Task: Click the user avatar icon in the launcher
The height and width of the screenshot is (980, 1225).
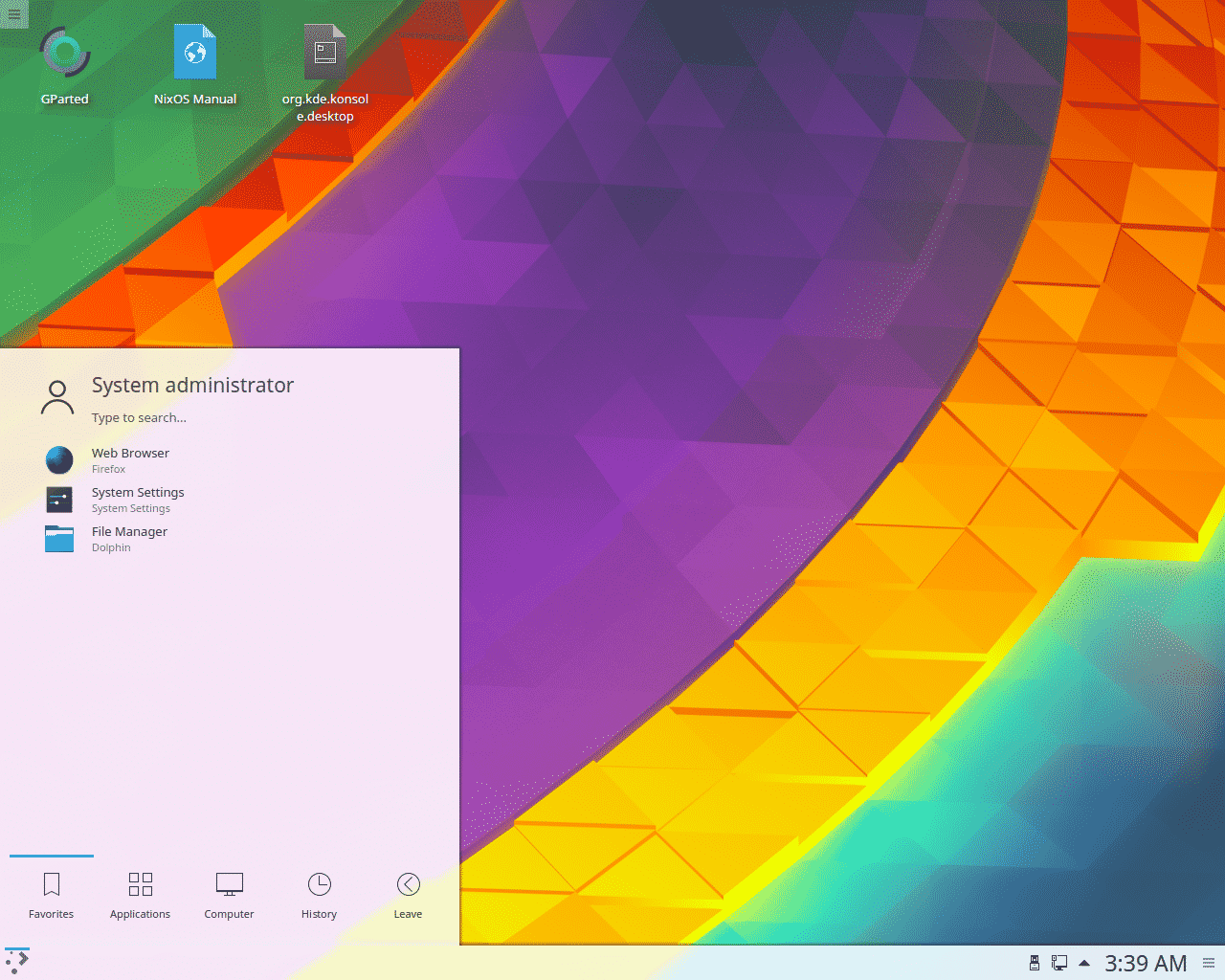Action: 57,397
